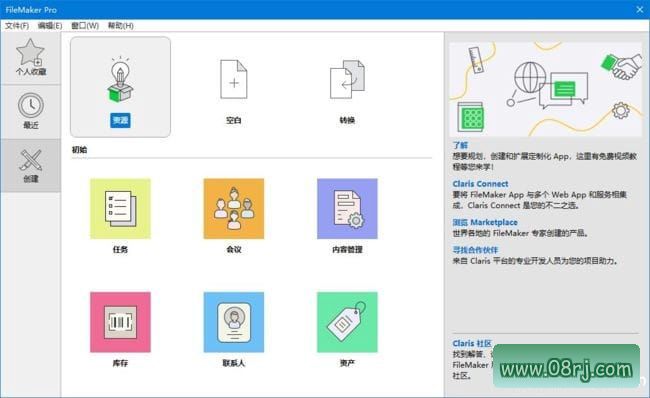The image size is (650, 398).
Task: Pick the 会议 meetings starter template
Action: [x=234, y=209]
